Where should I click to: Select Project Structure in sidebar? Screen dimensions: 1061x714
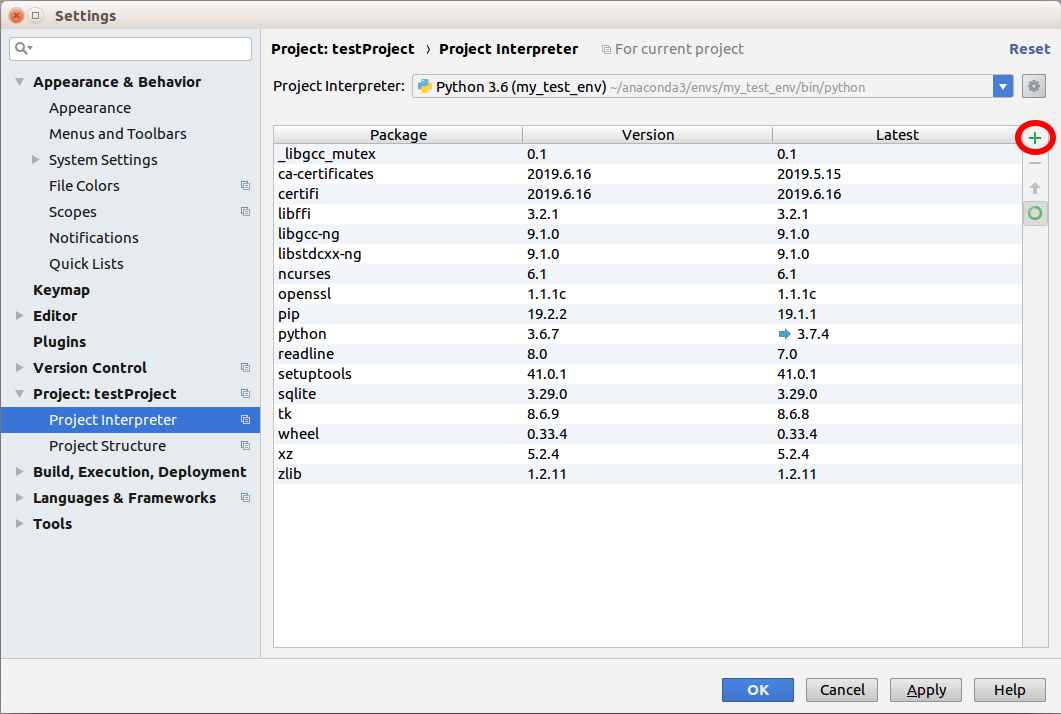pos(108,446)
